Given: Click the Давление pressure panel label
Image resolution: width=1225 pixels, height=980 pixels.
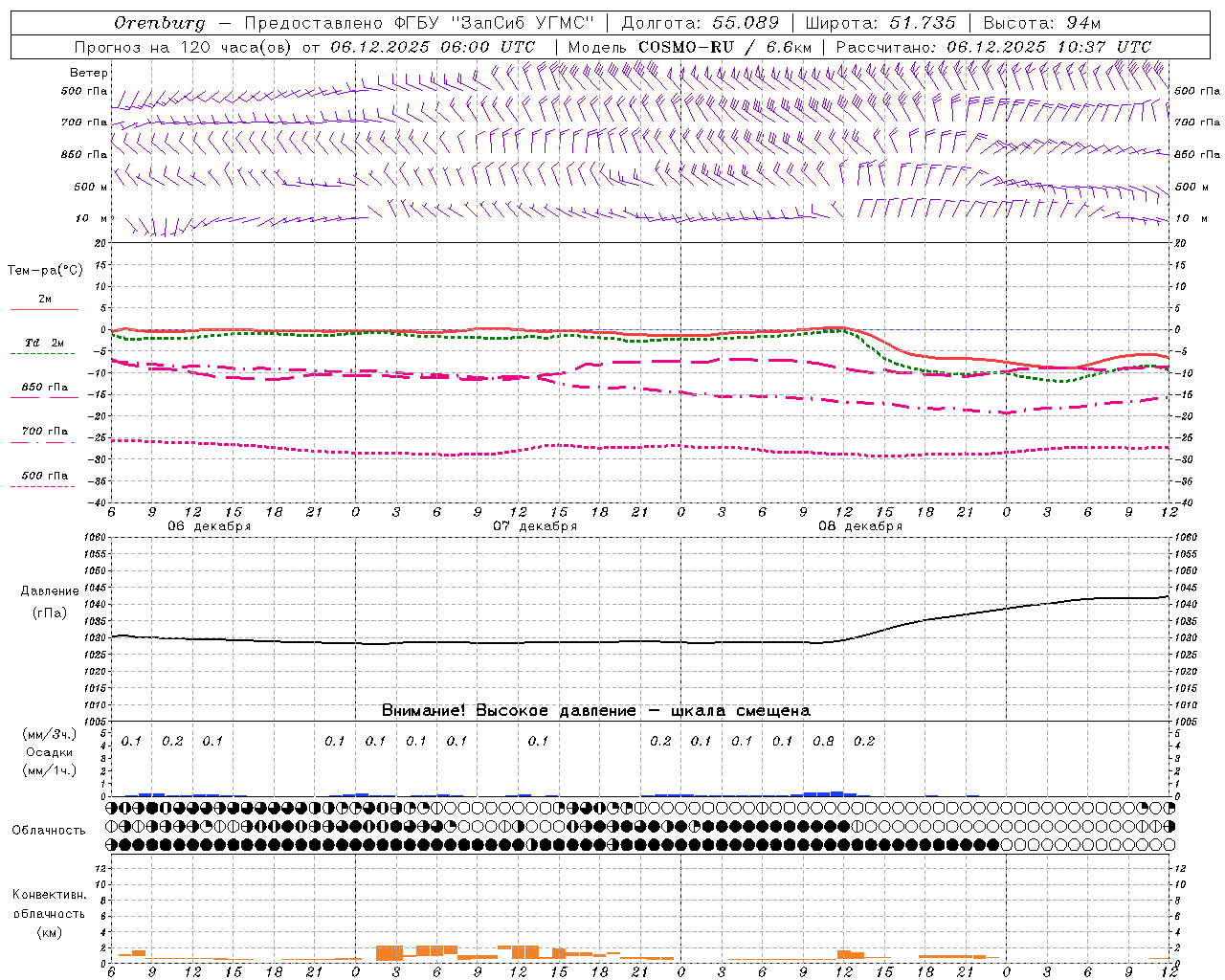Looking at the screenshot, I should coord(50,591).
